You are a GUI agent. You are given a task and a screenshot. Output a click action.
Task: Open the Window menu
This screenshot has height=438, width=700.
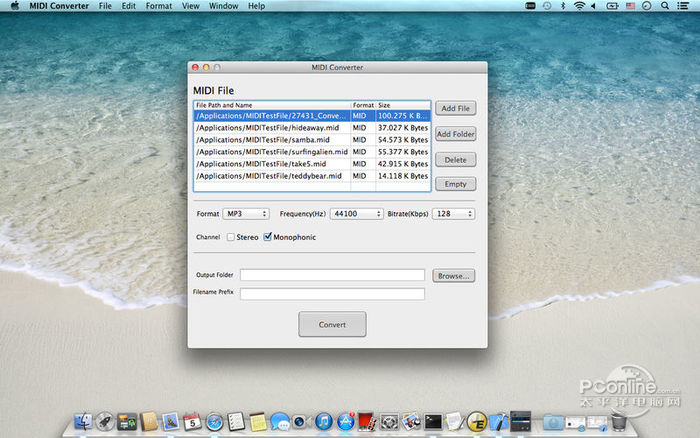[223, 6]
